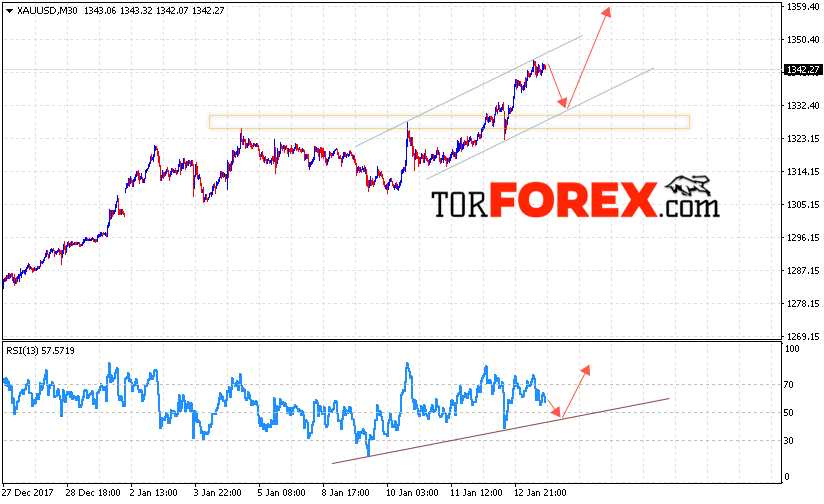This screenshot has height=504, width=824.
Task: Click the 12 Jan 21:00 time label
Action: coord(541,493)
